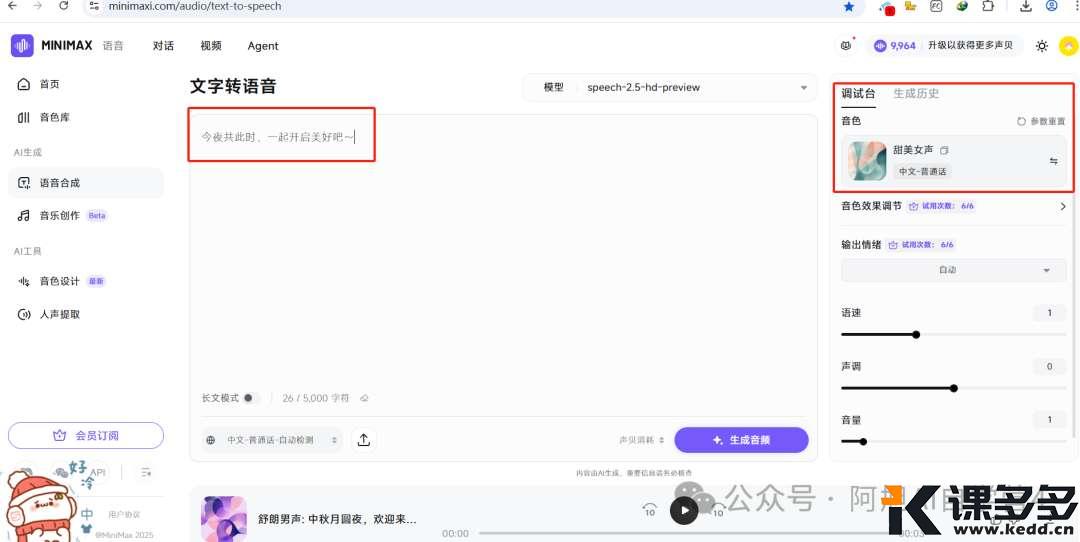Click the browser profile icon

[x=1052, y=6]
